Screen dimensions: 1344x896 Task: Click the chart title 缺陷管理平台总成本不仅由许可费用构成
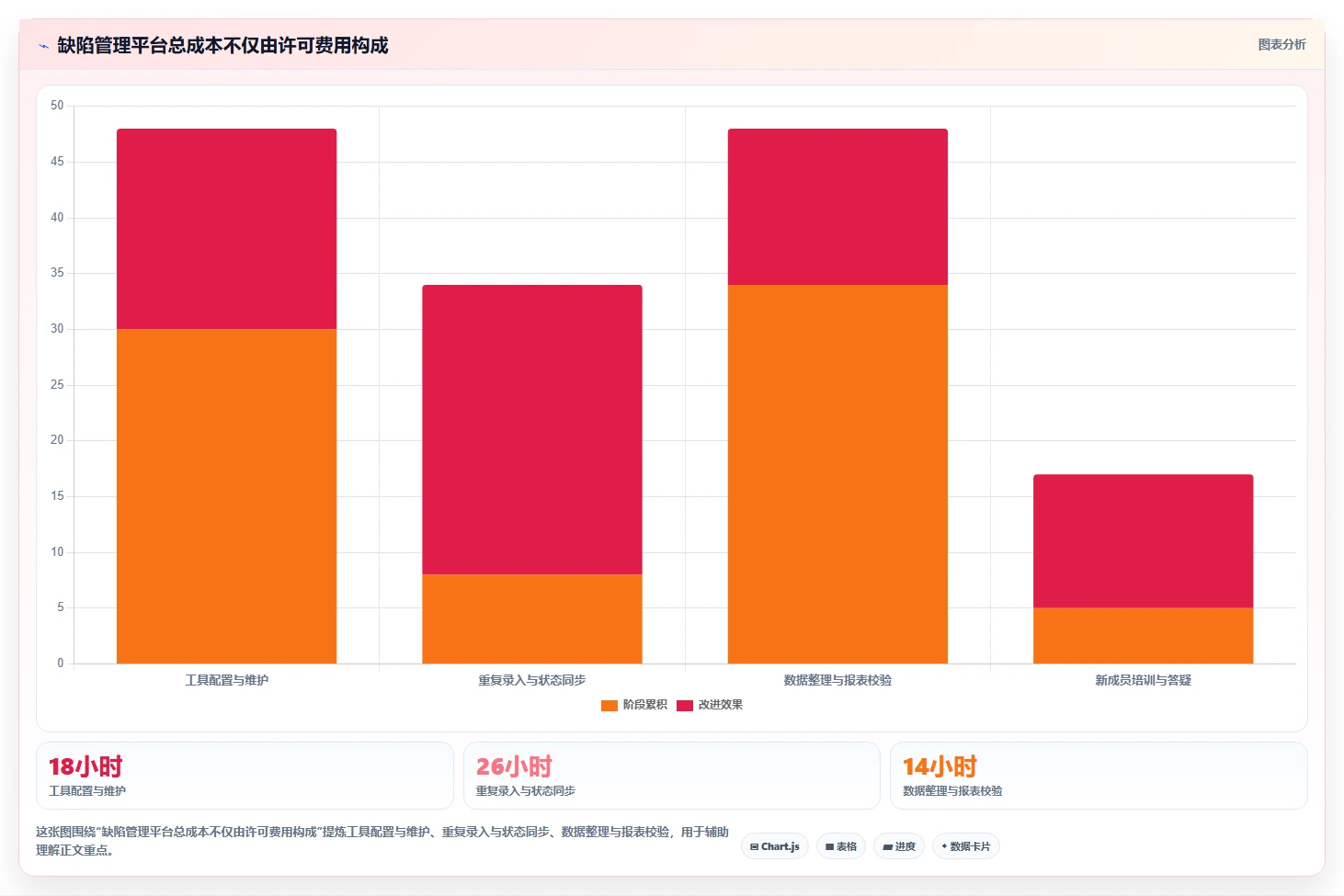[222, 45]
